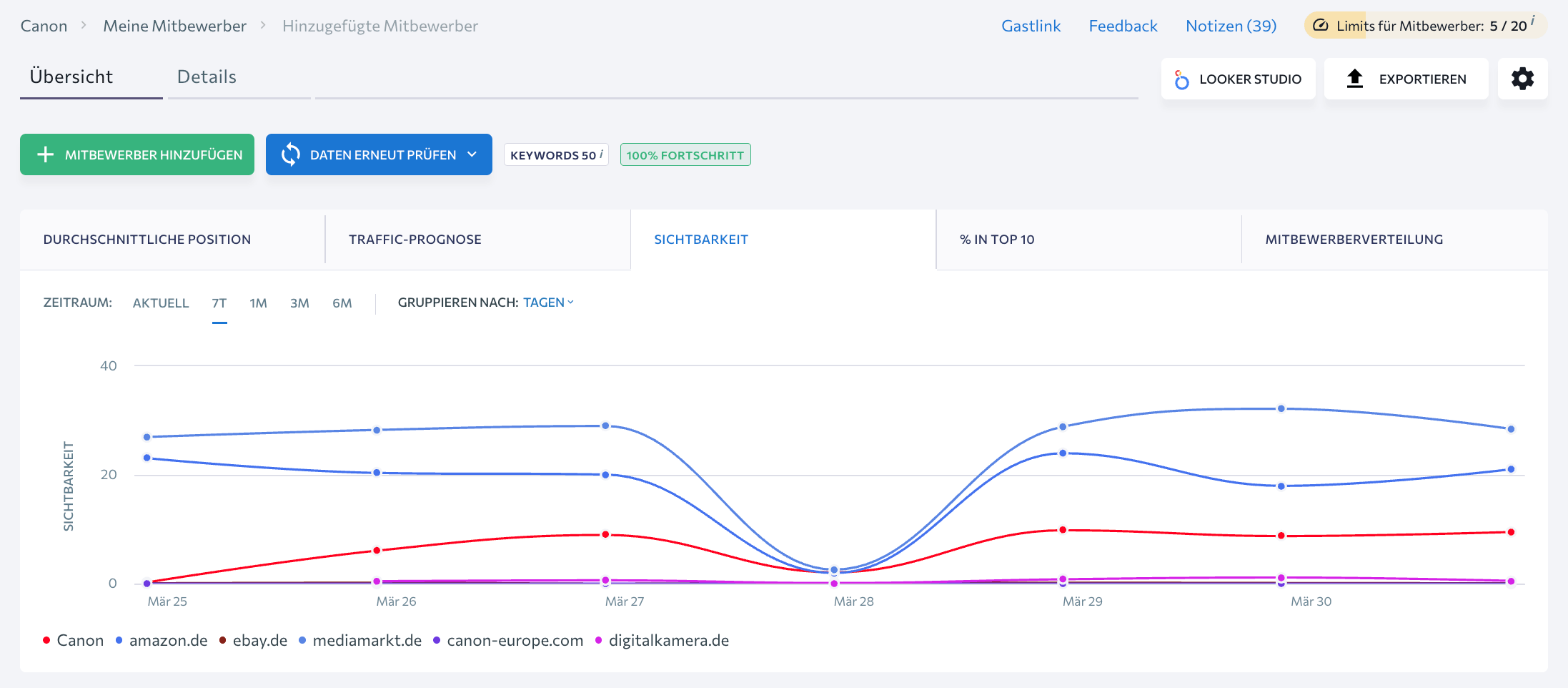This screenshot has height=688, width=1568.
Task: Click the info icon beside Keywords 50
Action: point(602,154)
